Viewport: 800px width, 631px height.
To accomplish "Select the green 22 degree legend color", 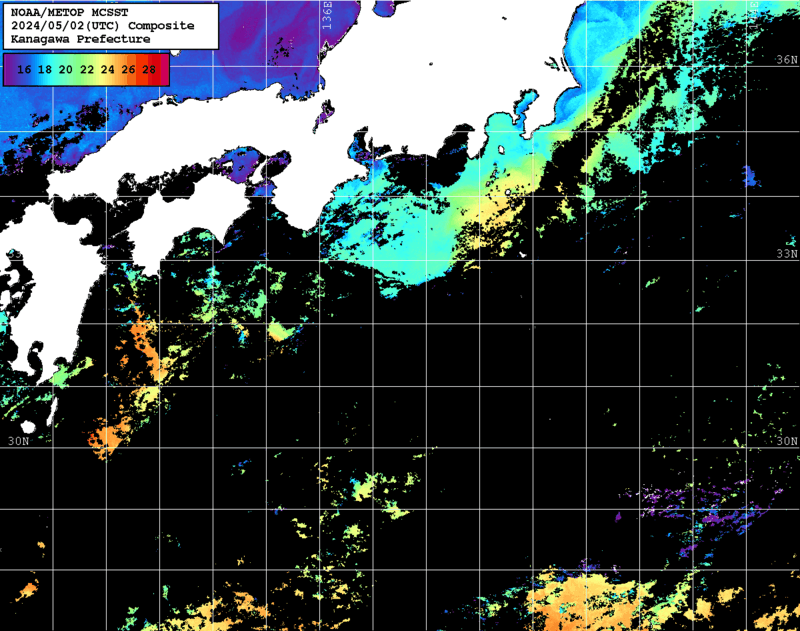I will (87, 69).
